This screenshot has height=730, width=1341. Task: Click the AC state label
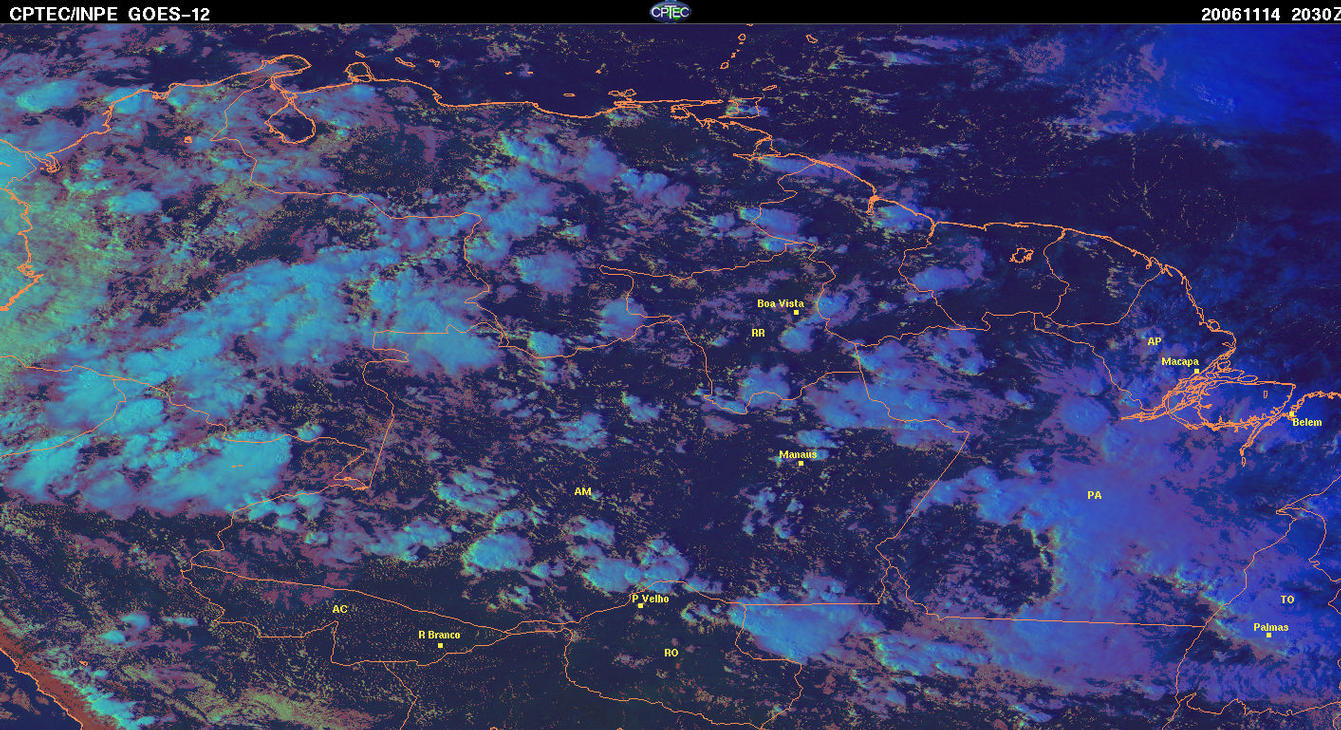point(340,609)
